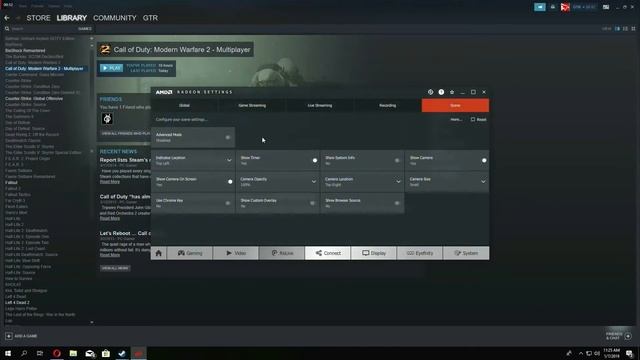Open the Radeon notifications icon in the title bar
Screen dimensions: 640x360
[x=431, y=92]
